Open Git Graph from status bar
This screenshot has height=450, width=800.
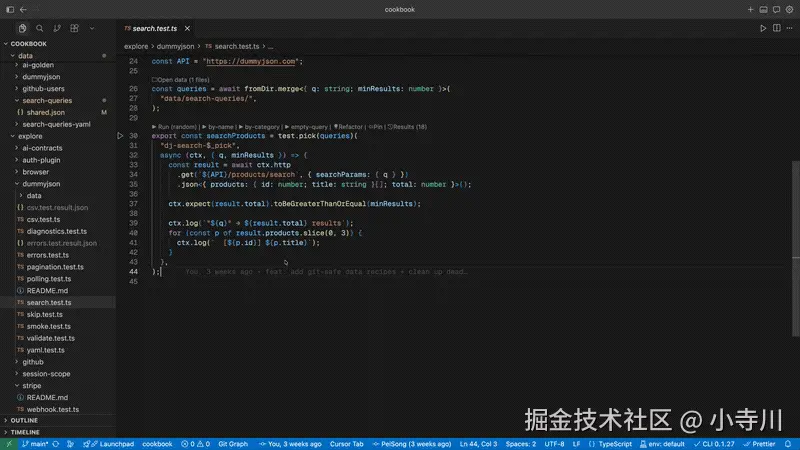coord(233,444)
